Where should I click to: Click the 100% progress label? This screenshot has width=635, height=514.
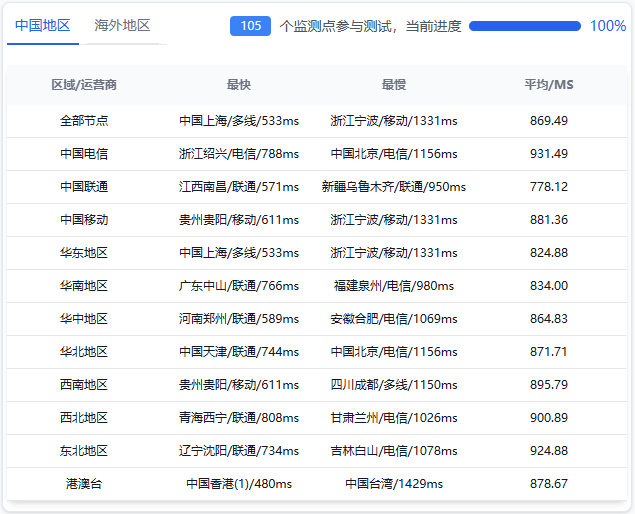click(x=608, y=26)
